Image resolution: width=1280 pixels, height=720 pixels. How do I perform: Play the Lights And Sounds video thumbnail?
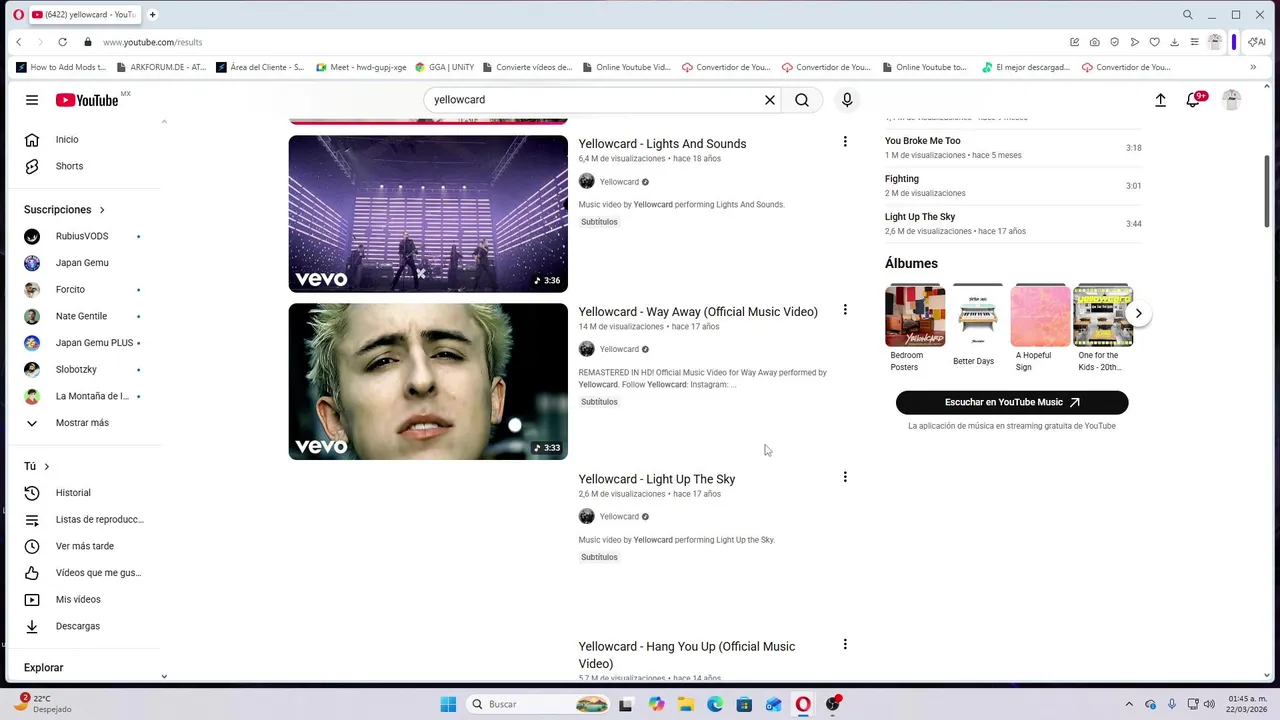(x=428, y=214)
